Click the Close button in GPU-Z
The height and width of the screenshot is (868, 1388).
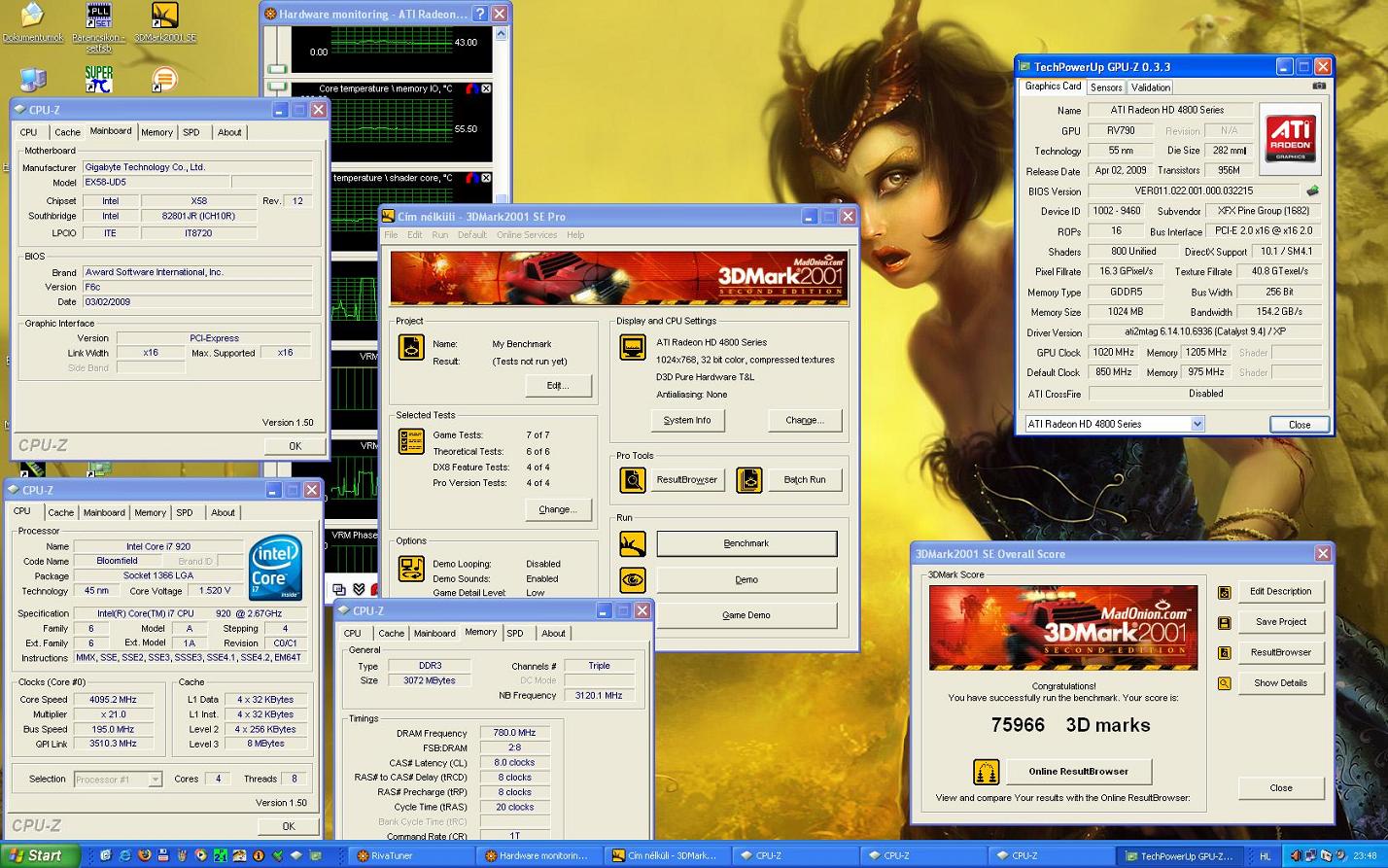click(1300, 425)
